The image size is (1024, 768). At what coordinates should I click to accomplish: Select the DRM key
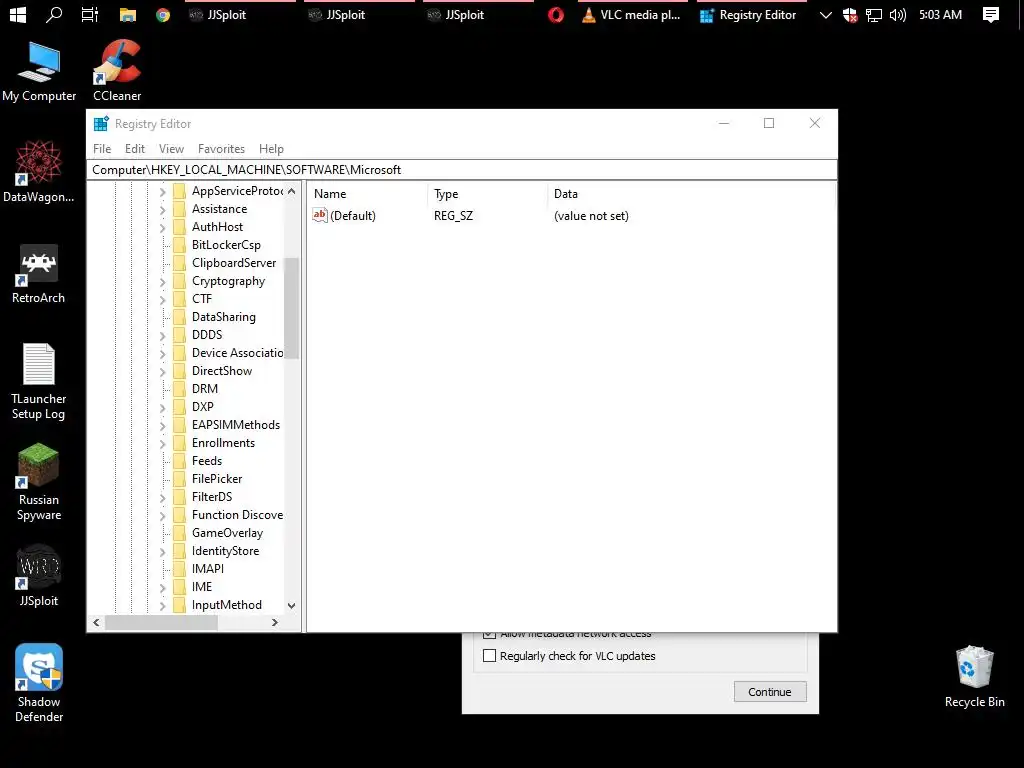pyautogui.click(x=204, y=389)
